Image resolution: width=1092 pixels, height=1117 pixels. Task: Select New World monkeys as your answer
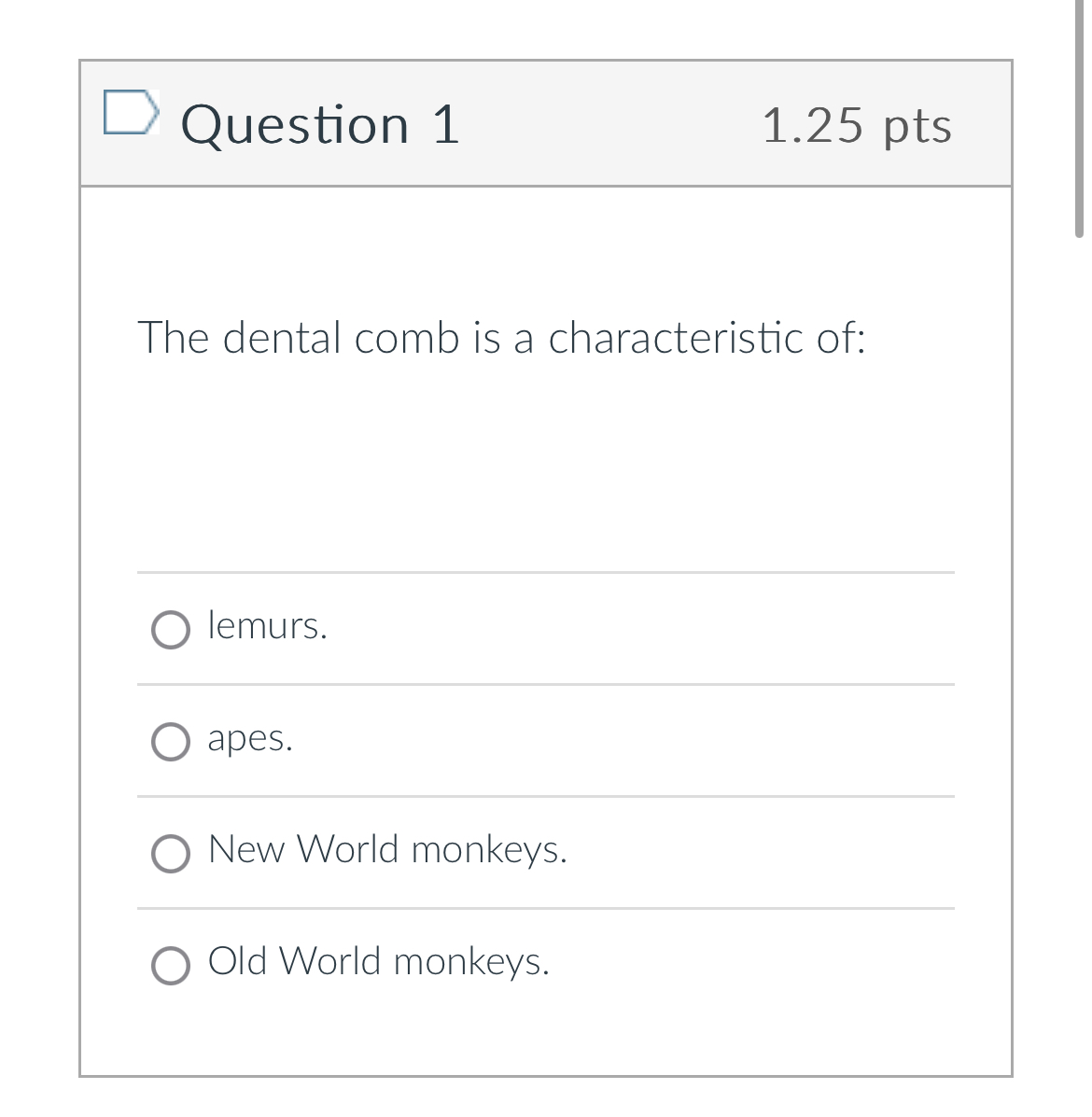tap(171, 854)
